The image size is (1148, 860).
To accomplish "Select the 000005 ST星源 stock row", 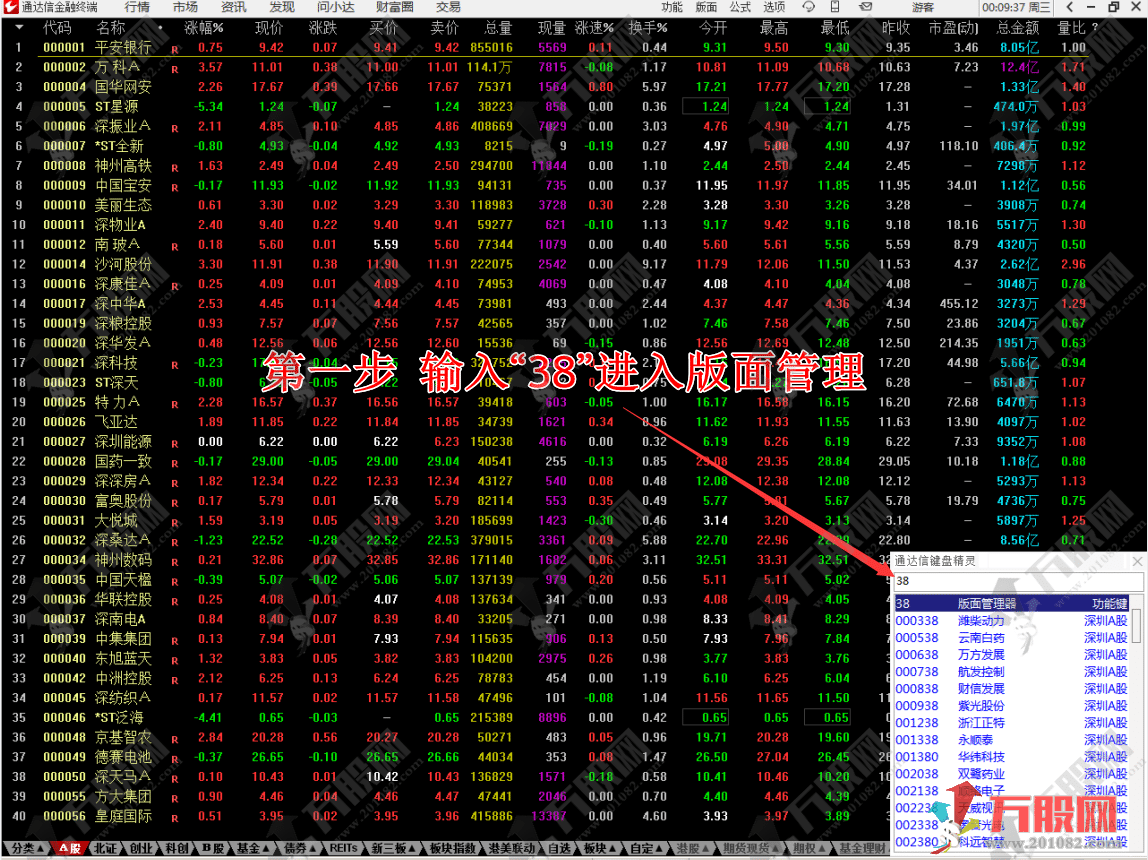I will click(545, 107).
